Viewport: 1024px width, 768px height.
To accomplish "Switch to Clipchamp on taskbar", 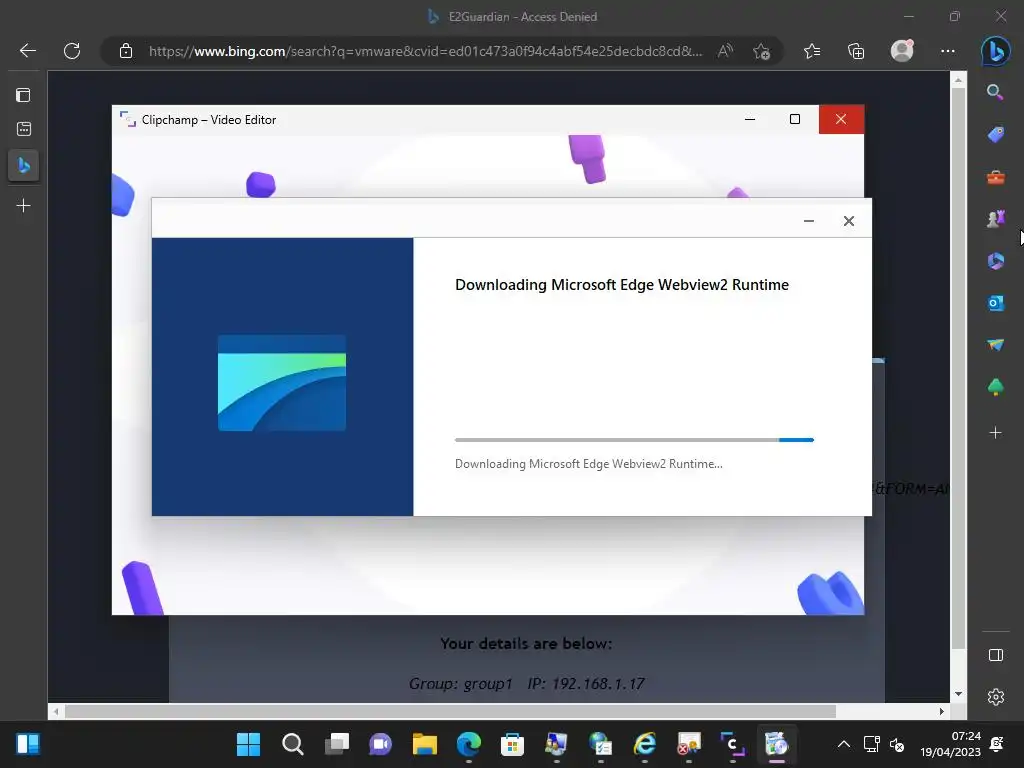I will [732, 744].
